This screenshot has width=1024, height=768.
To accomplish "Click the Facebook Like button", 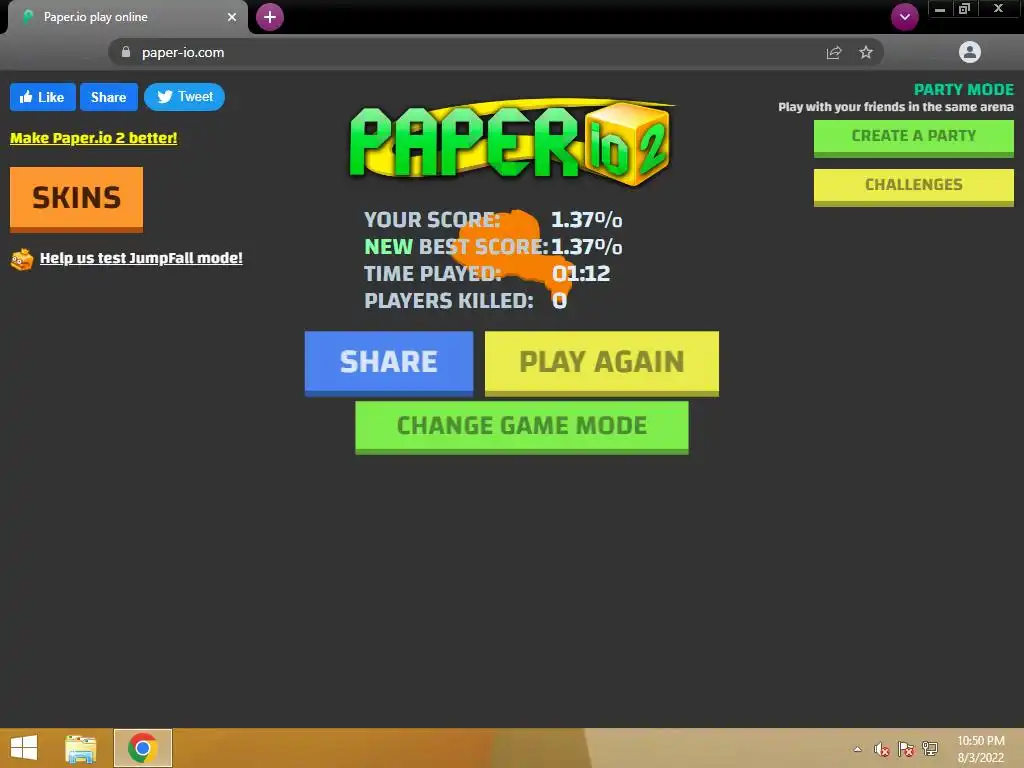I will tap(42, 97).
